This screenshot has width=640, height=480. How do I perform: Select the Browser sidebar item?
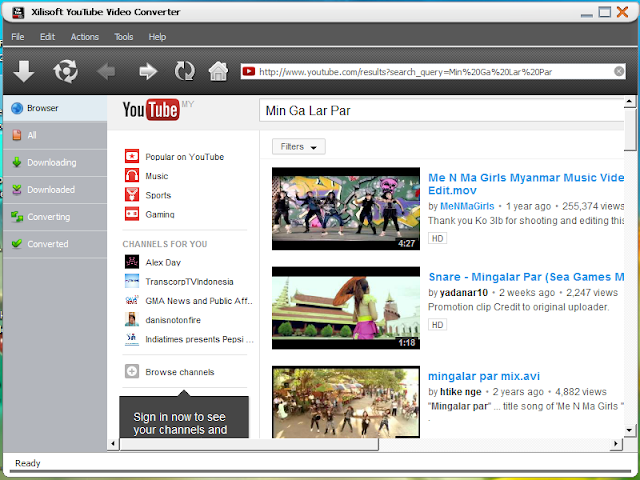55,108
